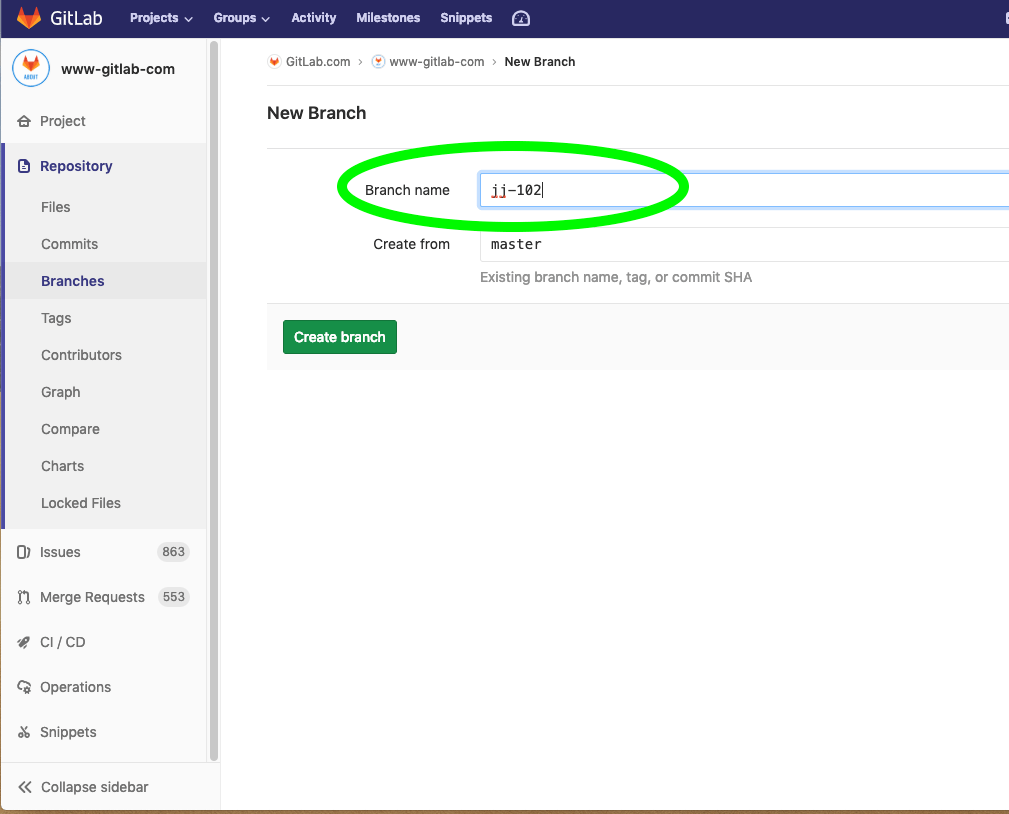Image resolution: width=1009 pixels, height=814 pixels.
Task: Click the New Branch page heading
Action: pos(317,113)
